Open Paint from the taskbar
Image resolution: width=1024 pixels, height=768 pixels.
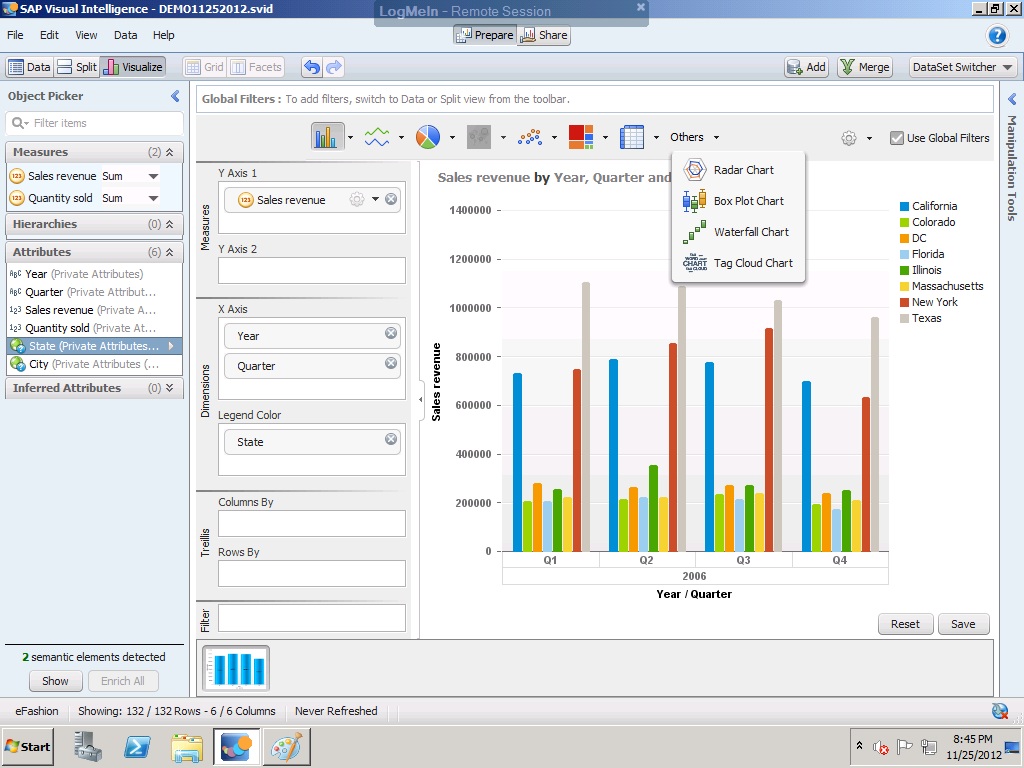tap(286, 746)
